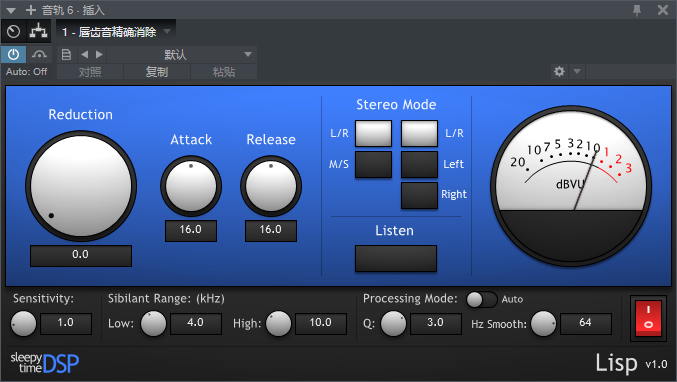The width and height of the screenshot is (677, 382).
Task: Click the Sibilant Range Low knob
Action: pos(153,323)
